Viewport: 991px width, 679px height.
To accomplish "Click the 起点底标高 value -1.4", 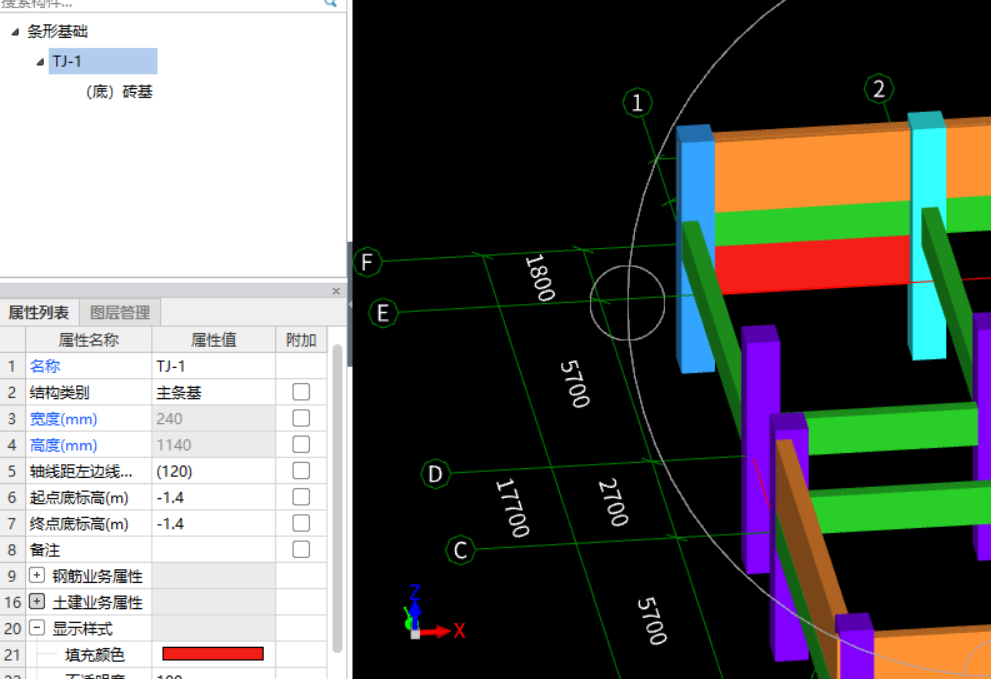I will (214, 498).
